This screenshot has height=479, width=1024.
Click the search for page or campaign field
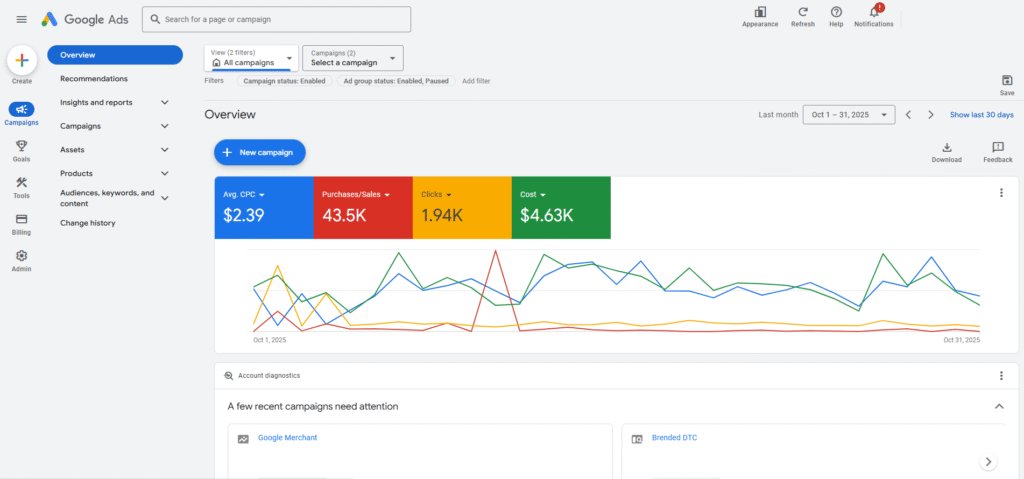(276, 19)
